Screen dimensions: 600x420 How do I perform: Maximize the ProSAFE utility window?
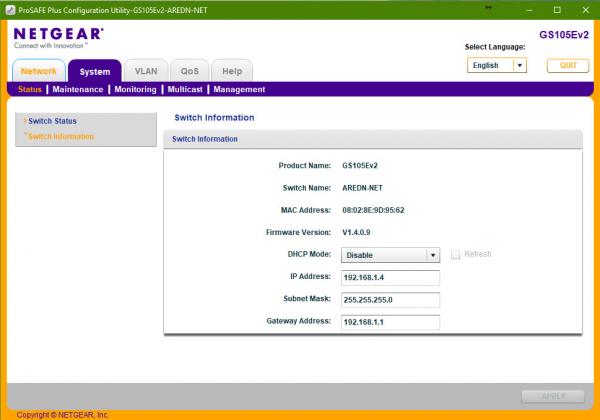tap(557, 10)
